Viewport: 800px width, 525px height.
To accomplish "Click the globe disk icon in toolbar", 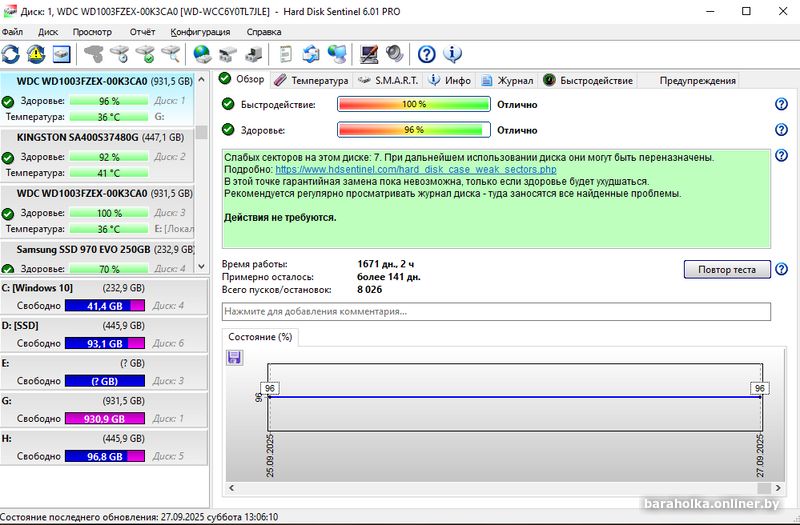I will pos(201,54).
